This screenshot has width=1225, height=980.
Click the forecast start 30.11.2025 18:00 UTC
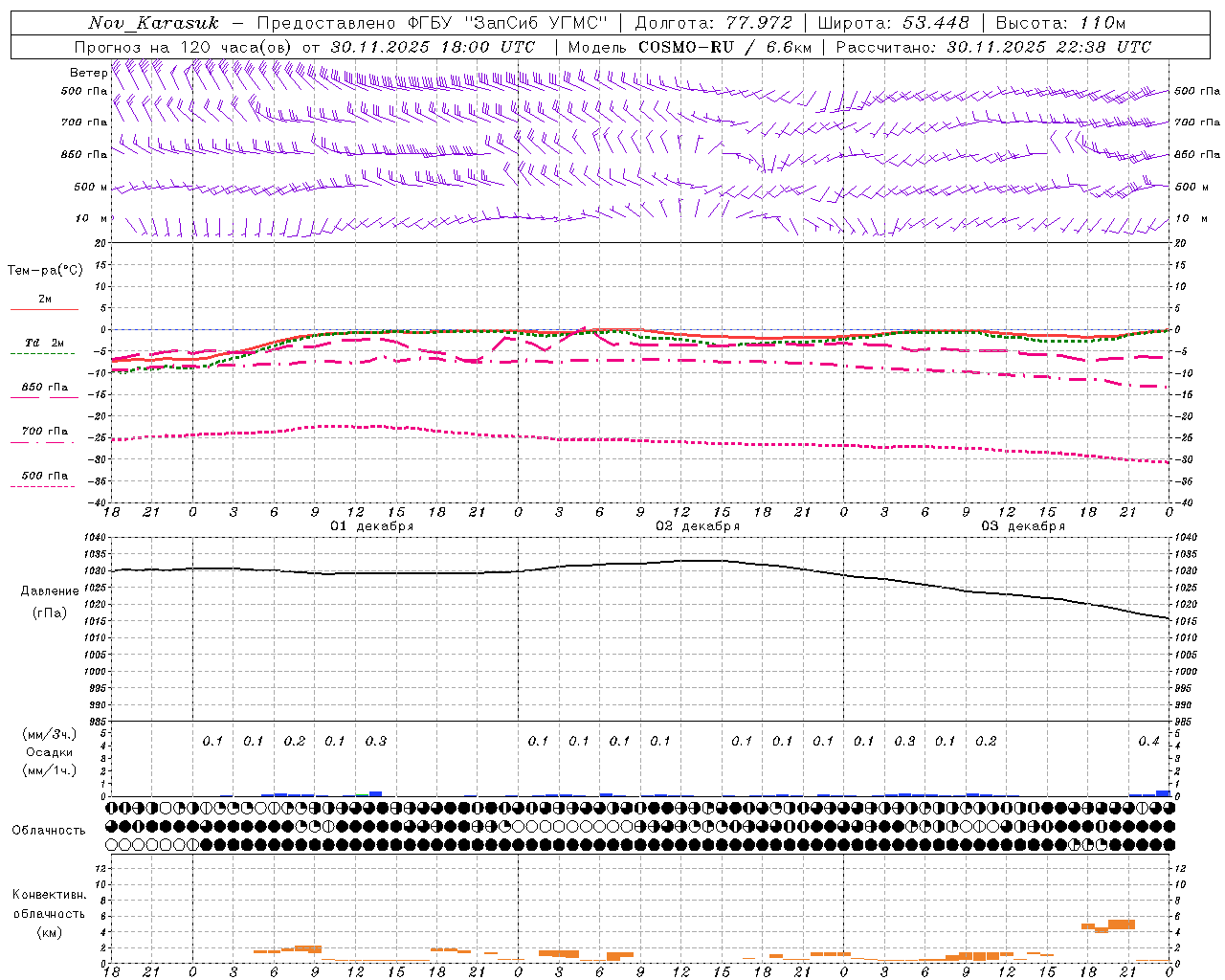pyautogui.click(x=434, y=47)
